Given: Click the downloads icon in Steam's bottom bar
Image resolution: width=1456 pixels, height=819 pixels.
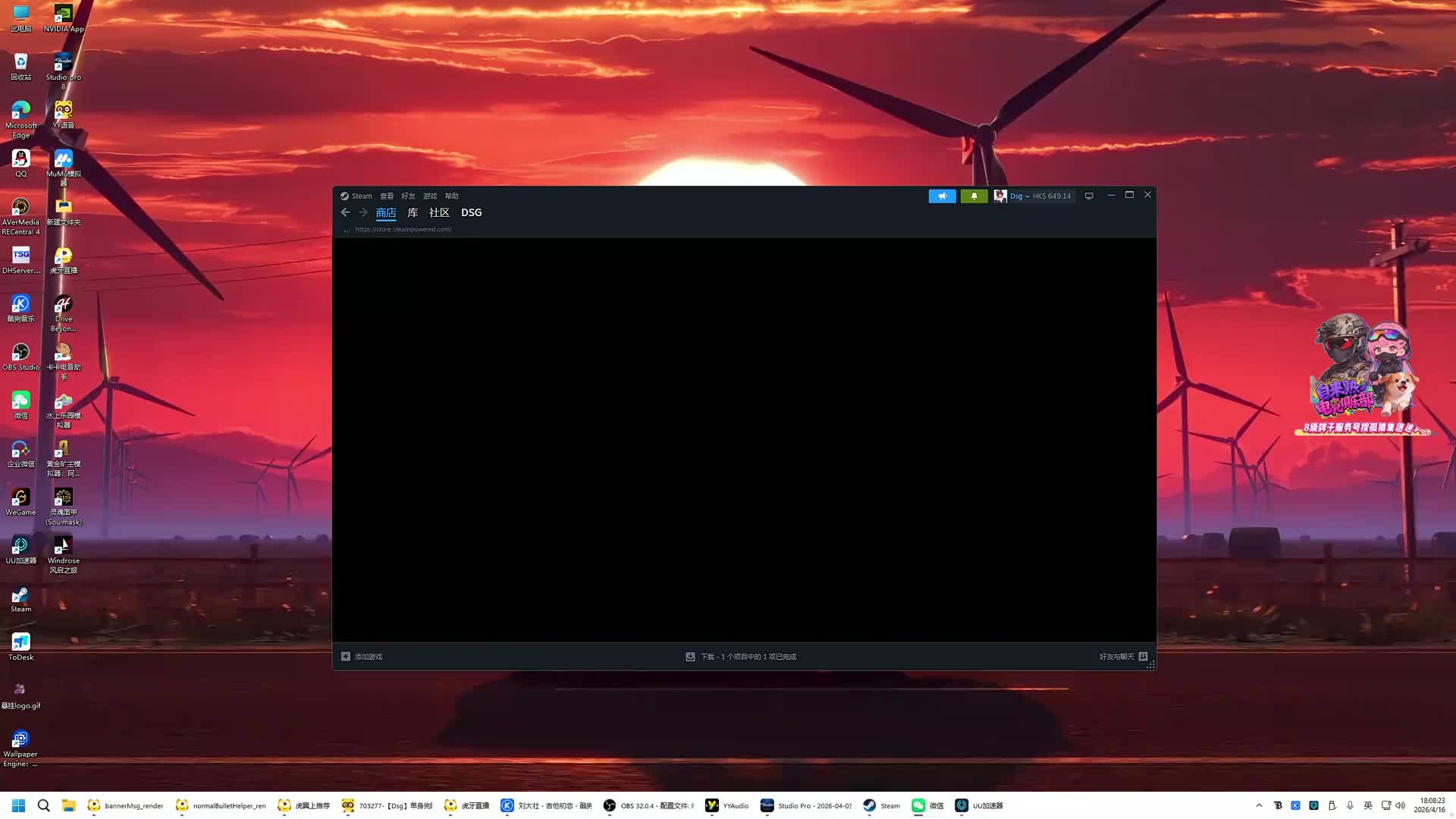Looking at the screenshot, I should coord(690,657).
